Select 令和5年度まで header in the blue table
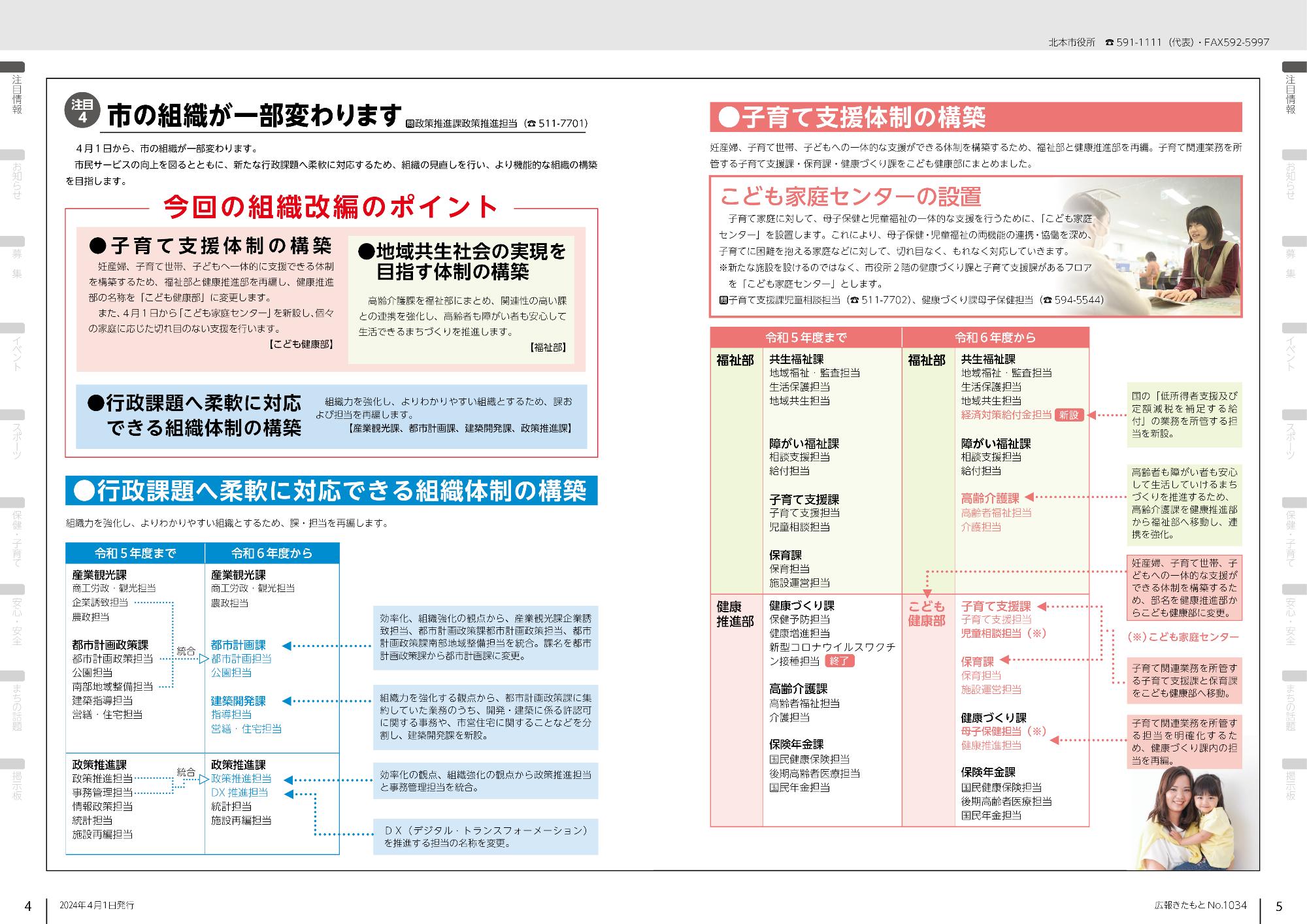The height and width of the screenshot is (924, 1307). (135, 553)
